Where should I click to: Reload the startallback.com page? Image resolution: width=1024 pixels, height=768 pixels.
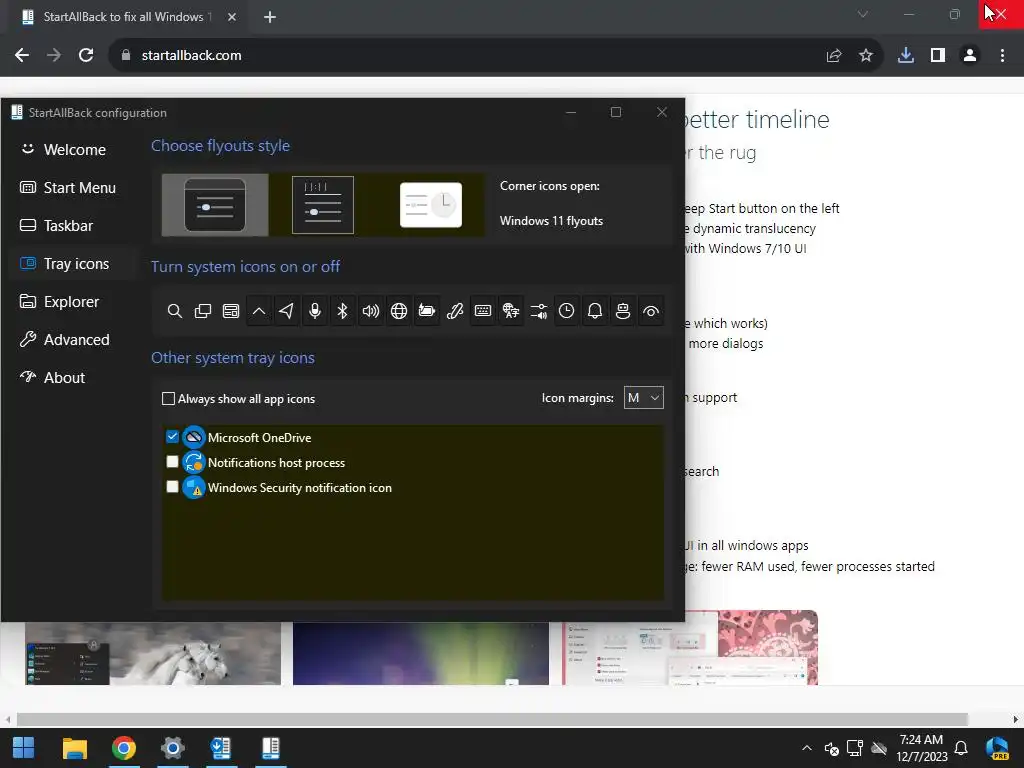click(86, 56)
